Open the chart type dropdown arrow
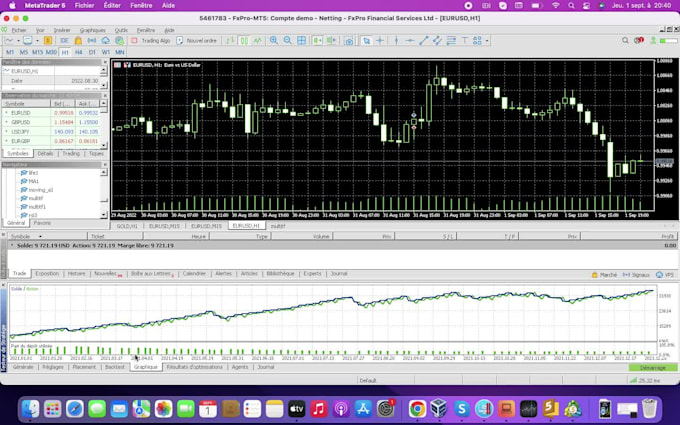 click(18, 41)
